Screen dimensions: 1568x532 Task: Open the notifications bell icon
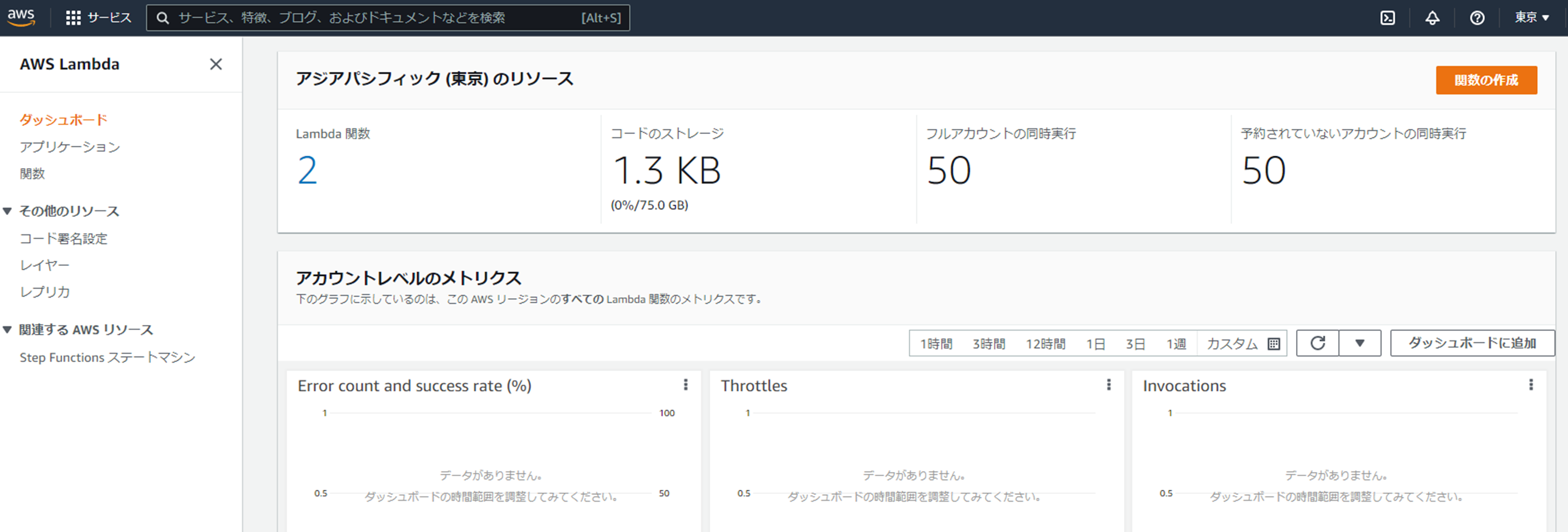(x=1432, y=18)
